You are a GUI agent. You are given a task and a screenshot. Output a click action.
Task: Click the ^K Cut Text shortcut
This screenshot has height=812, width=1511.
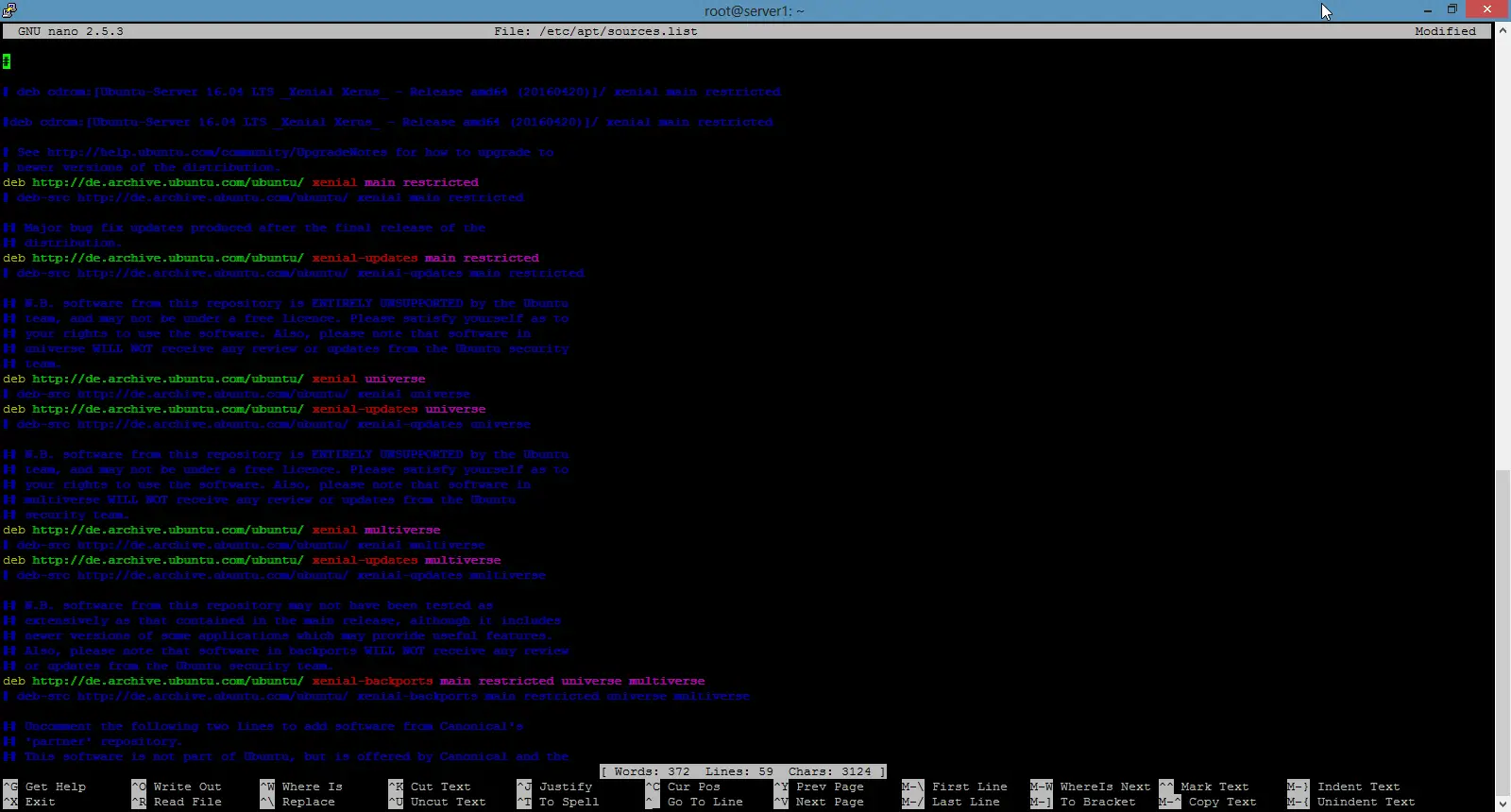(430, 787)
